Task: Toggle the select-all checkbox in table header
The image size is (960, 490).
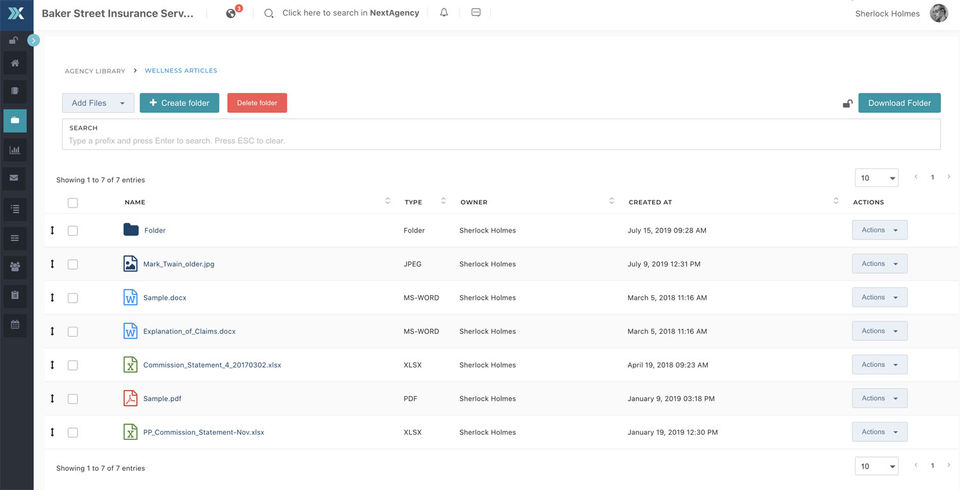Action: [x=72, y=202]
